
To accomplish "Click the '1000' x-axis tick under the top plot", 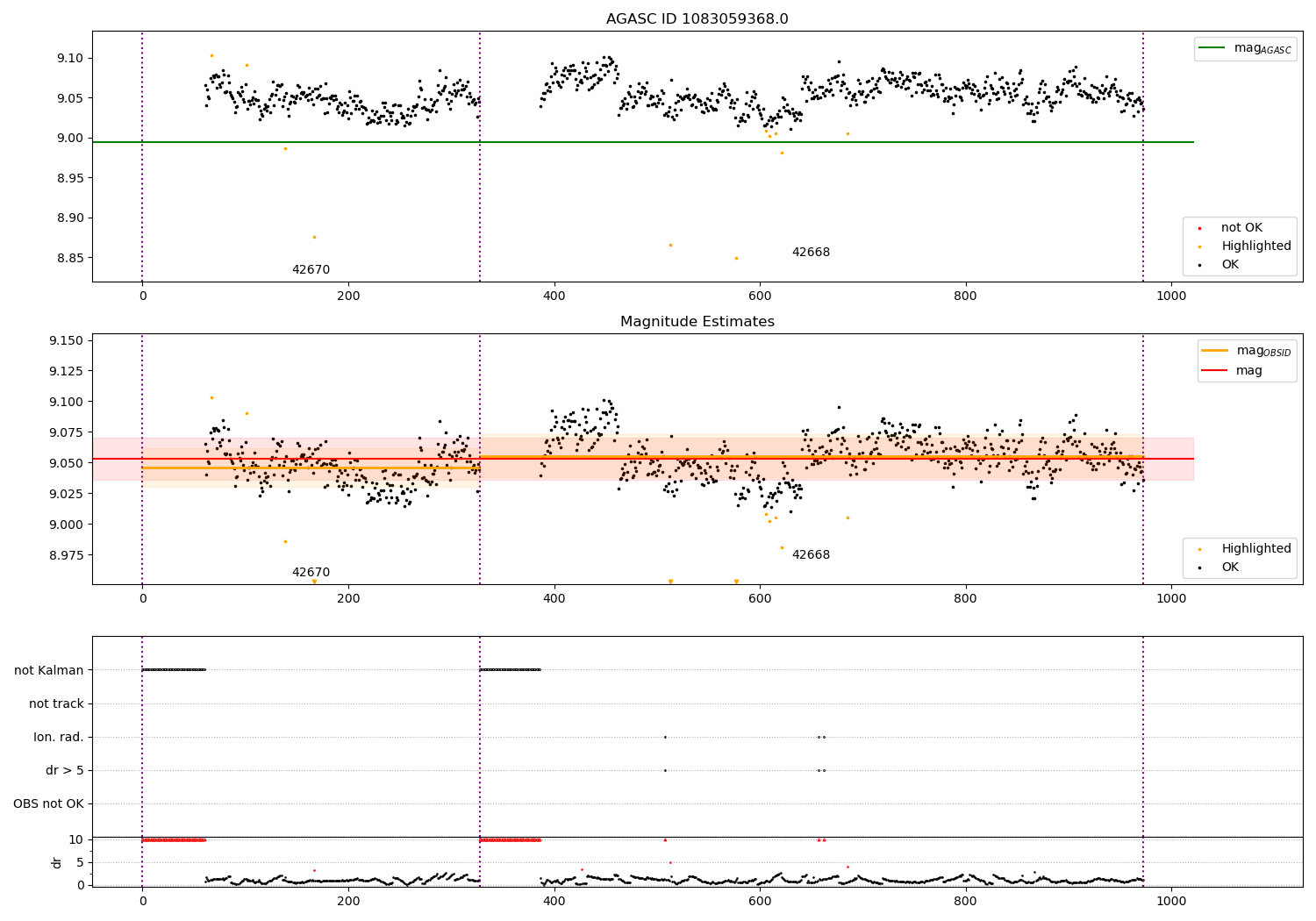I will (x=1171, y=296).
